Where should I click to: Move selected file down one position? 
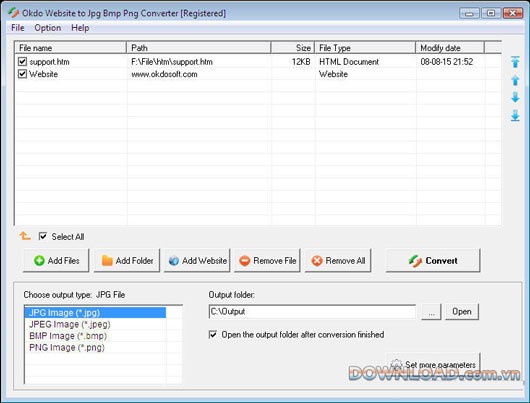[515, 97]
